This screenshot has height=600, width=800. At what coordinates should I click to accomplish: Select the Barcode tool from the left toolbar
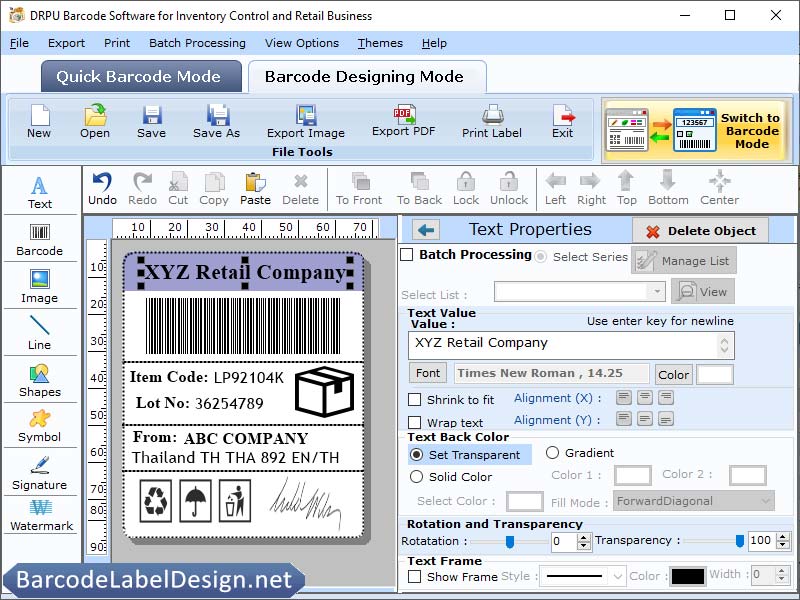point(40,238)
